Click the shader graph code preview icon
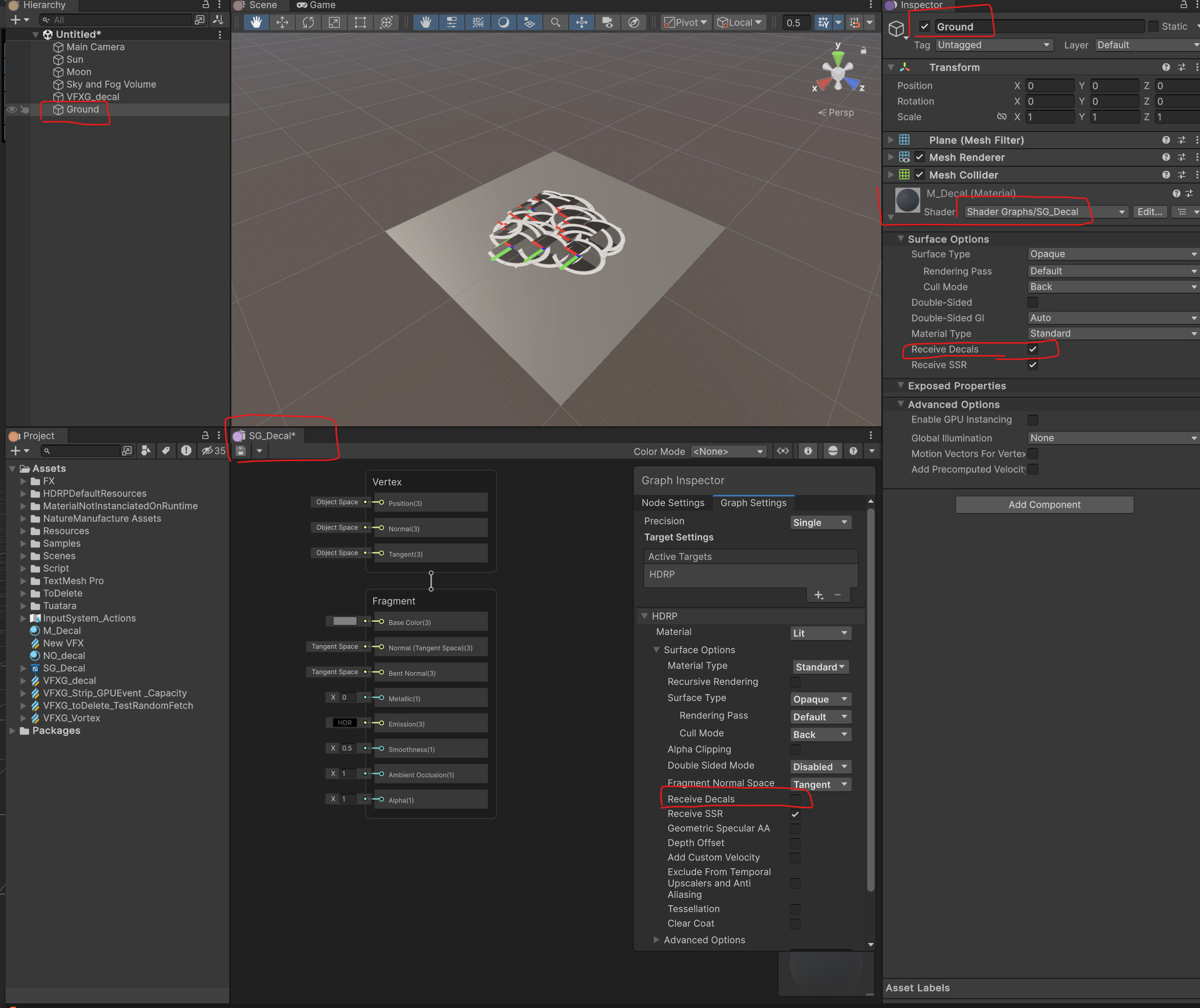The image size is (1200, 1008). click(x=784, y=451)
